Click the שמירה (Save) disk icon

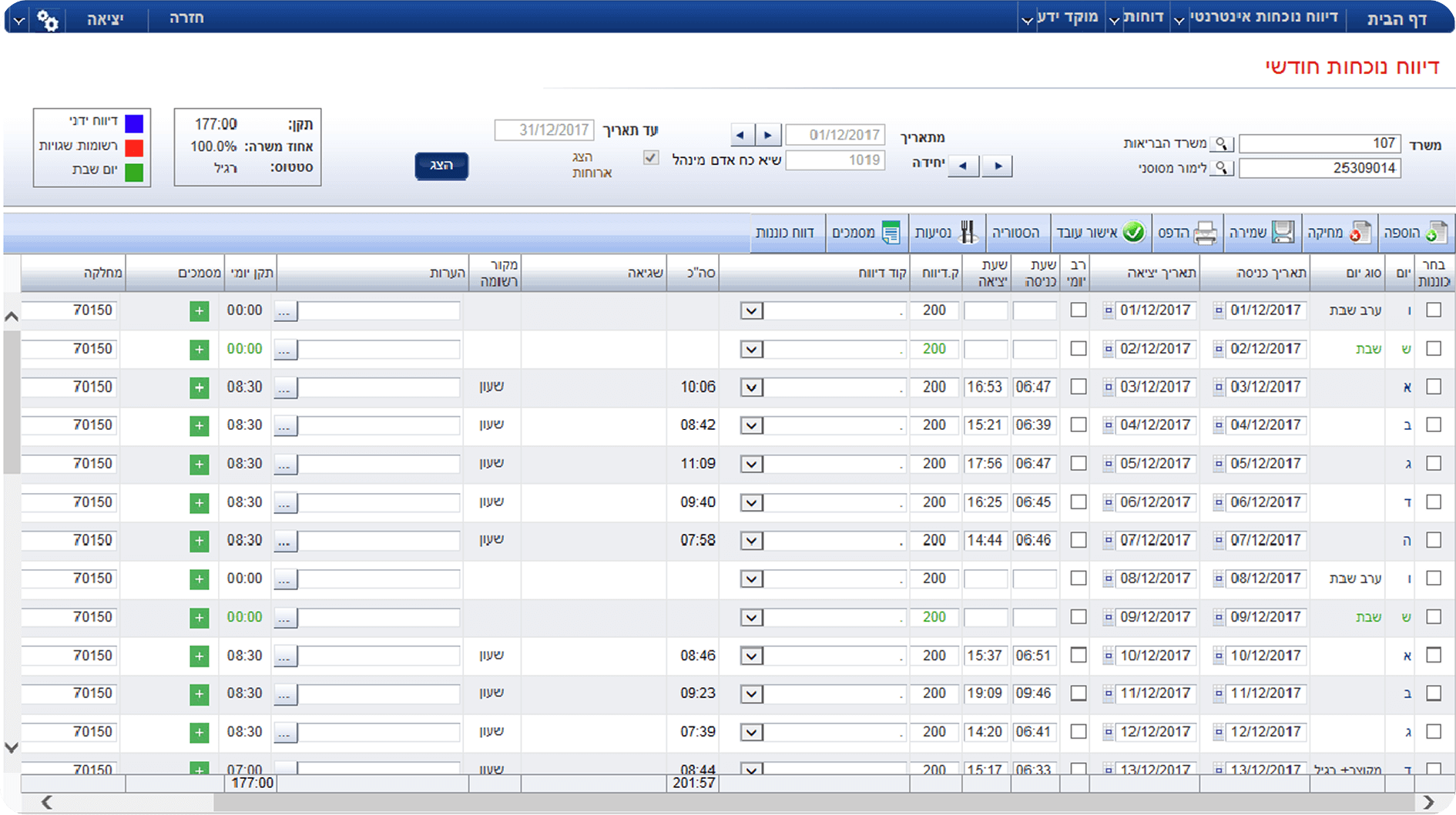pyautogui.click(x=1283, y=233)
